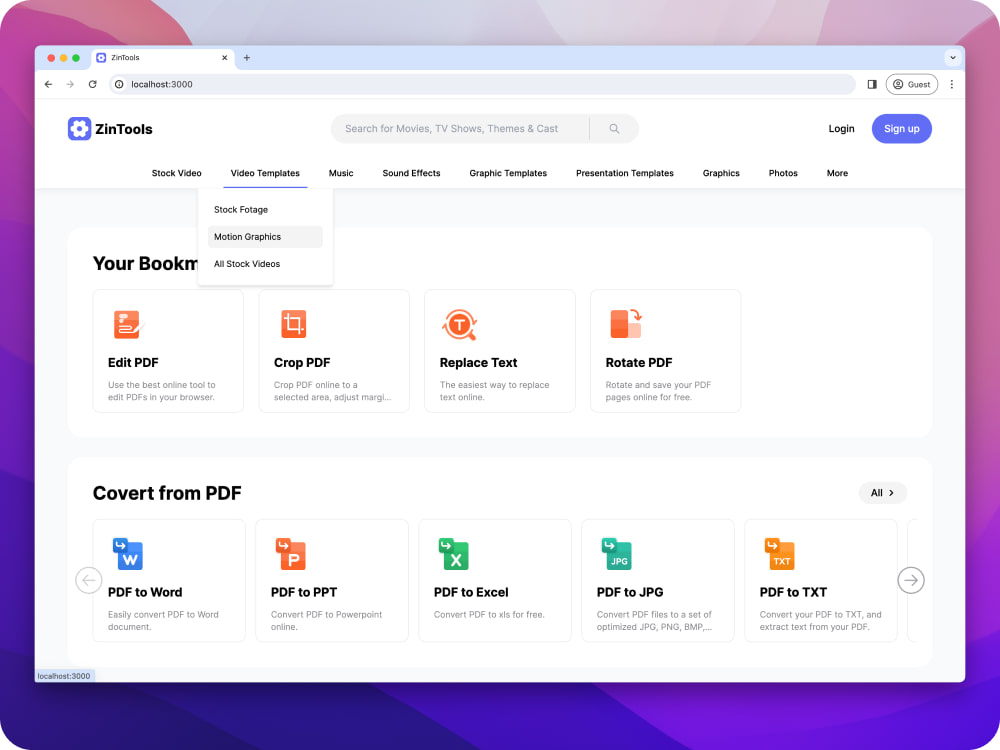Open the PDF to TXT card title
This screenshot has height=750, width=1000.
(x=793, y=592)
